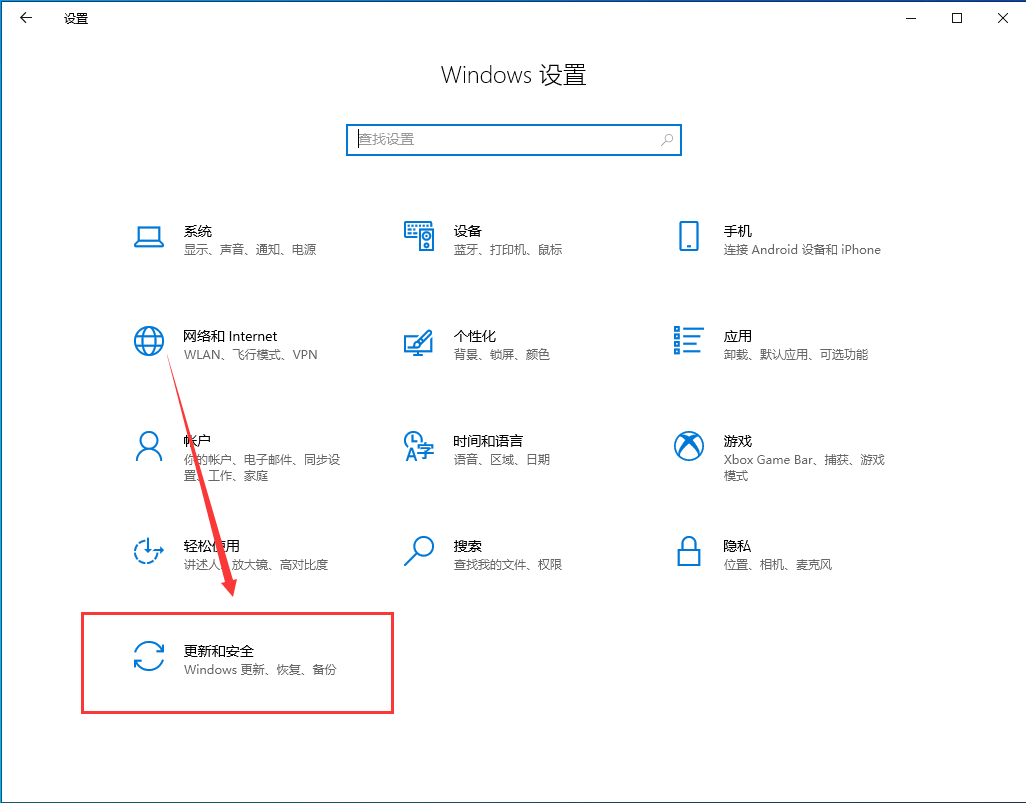Image resolution: width=1026 pixels, height=803 pixels.
Task: Click text 语音、区域、日期
Action: (502, 459)
